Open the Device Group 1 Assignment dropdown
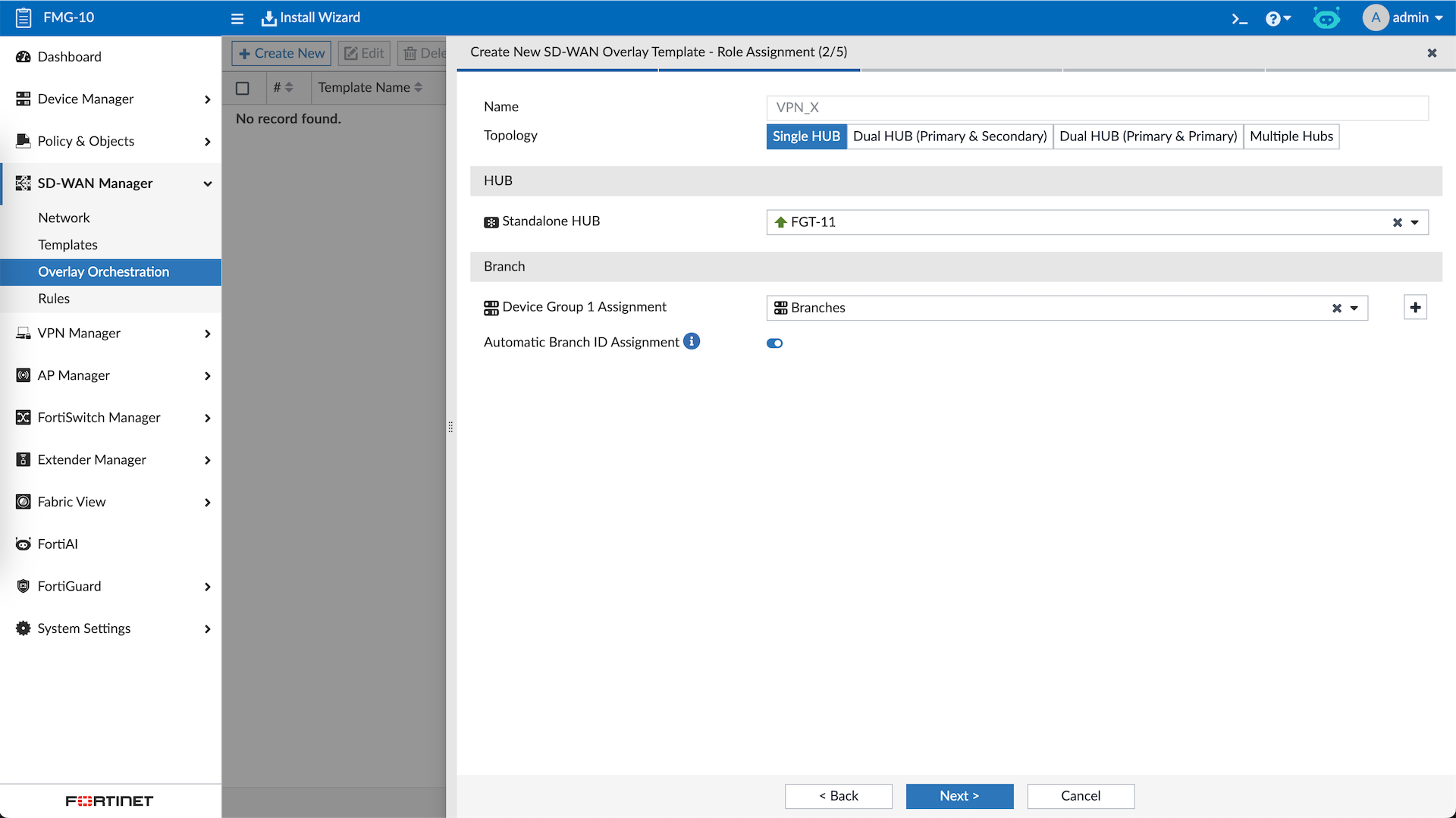 pyautogui.click(x=1354, y=309)
